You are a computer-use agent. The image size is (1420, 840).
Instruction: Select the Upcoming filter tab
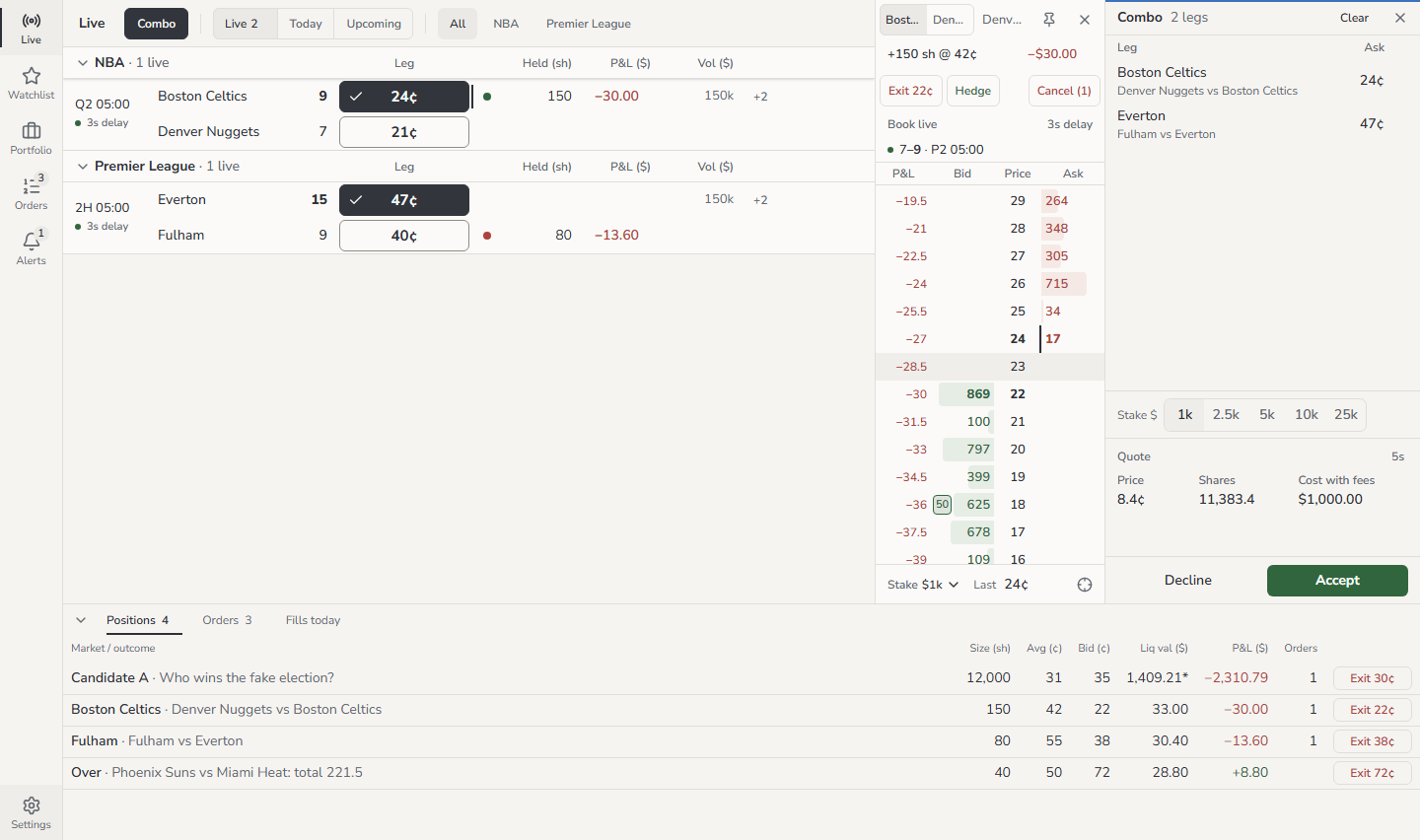pos(374,24)
